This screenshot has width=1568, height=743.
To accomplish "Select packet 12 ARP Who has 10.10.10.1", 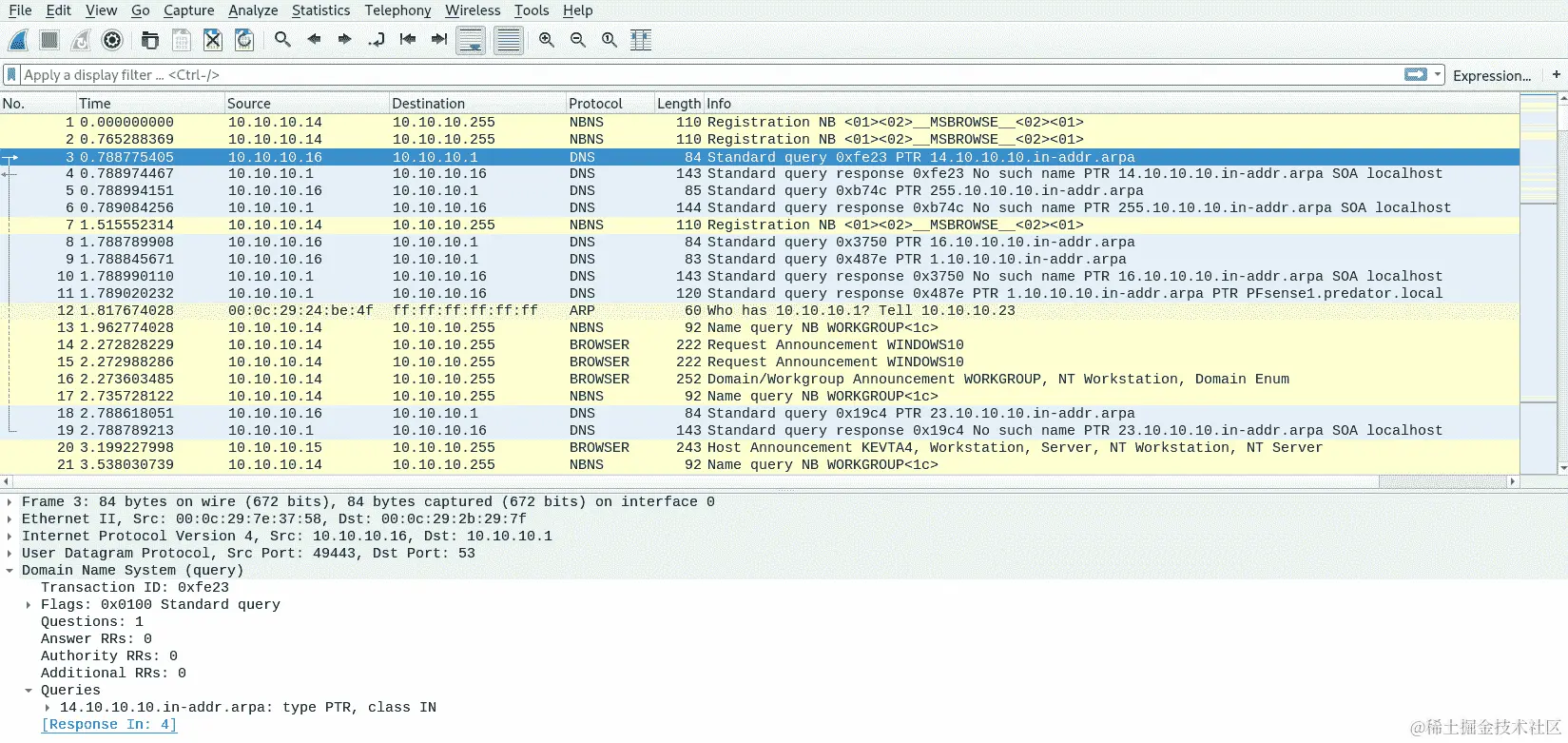I will click(x=760, y=311).
